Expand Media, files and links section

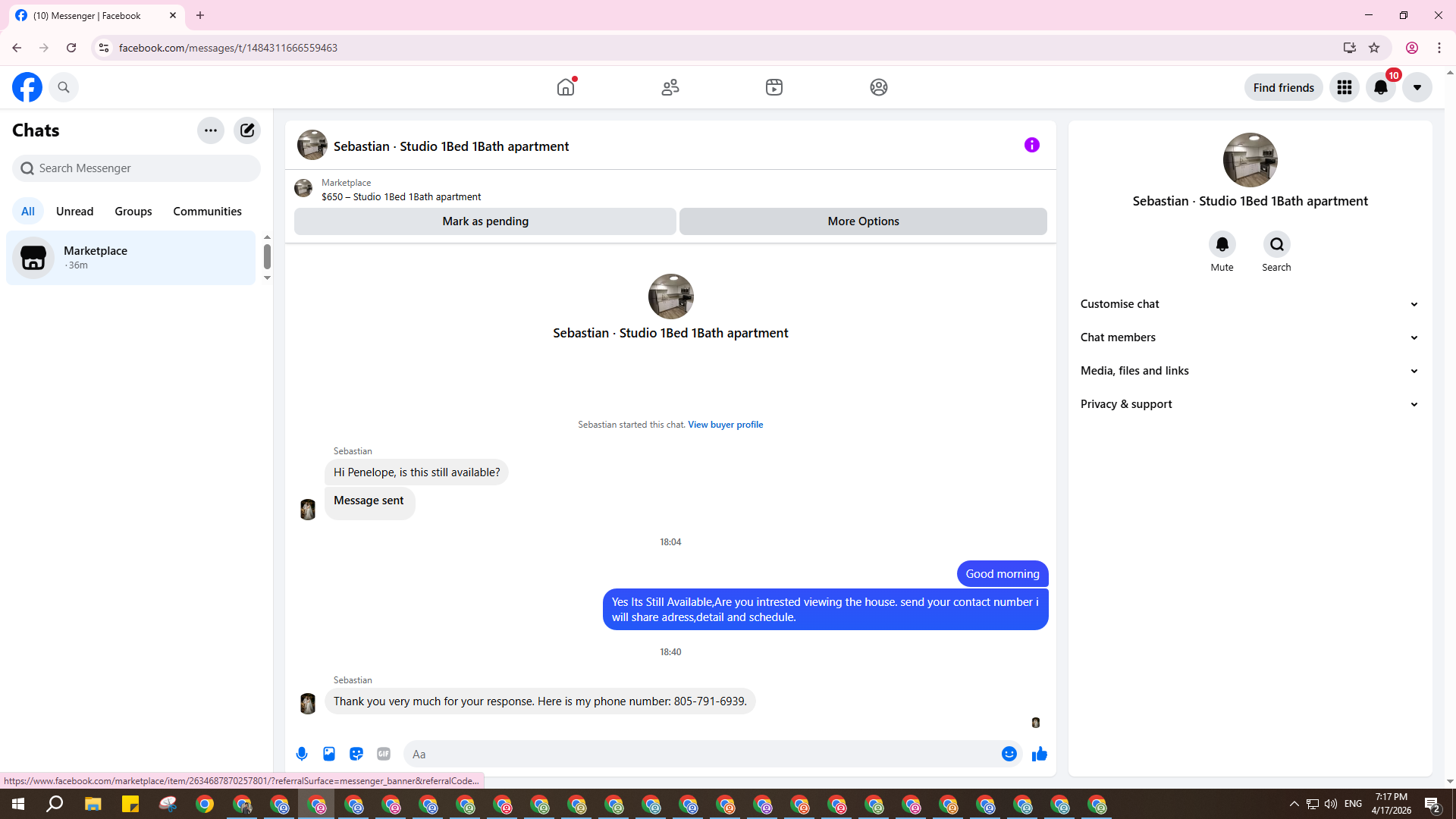1249,371
